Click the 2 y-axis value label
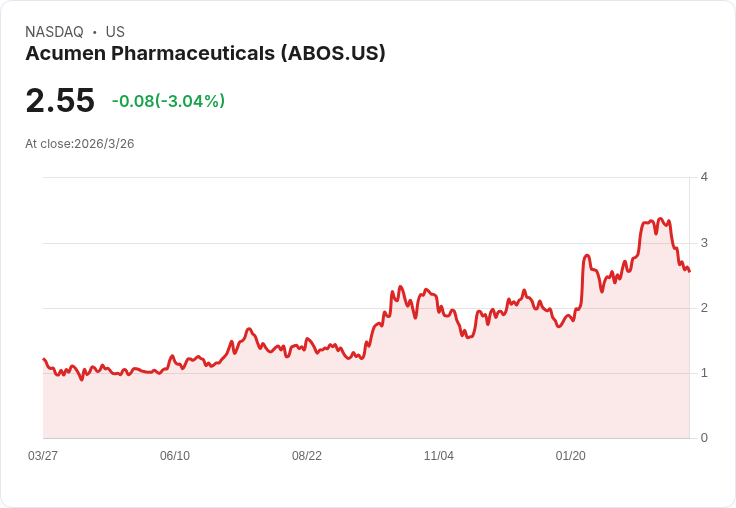Screen dimensions: 736x508 click(x=704, y=308)
